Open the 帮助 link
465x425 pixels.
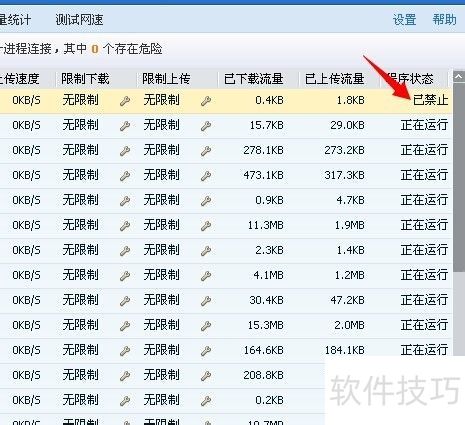click(x=444, y=20)
